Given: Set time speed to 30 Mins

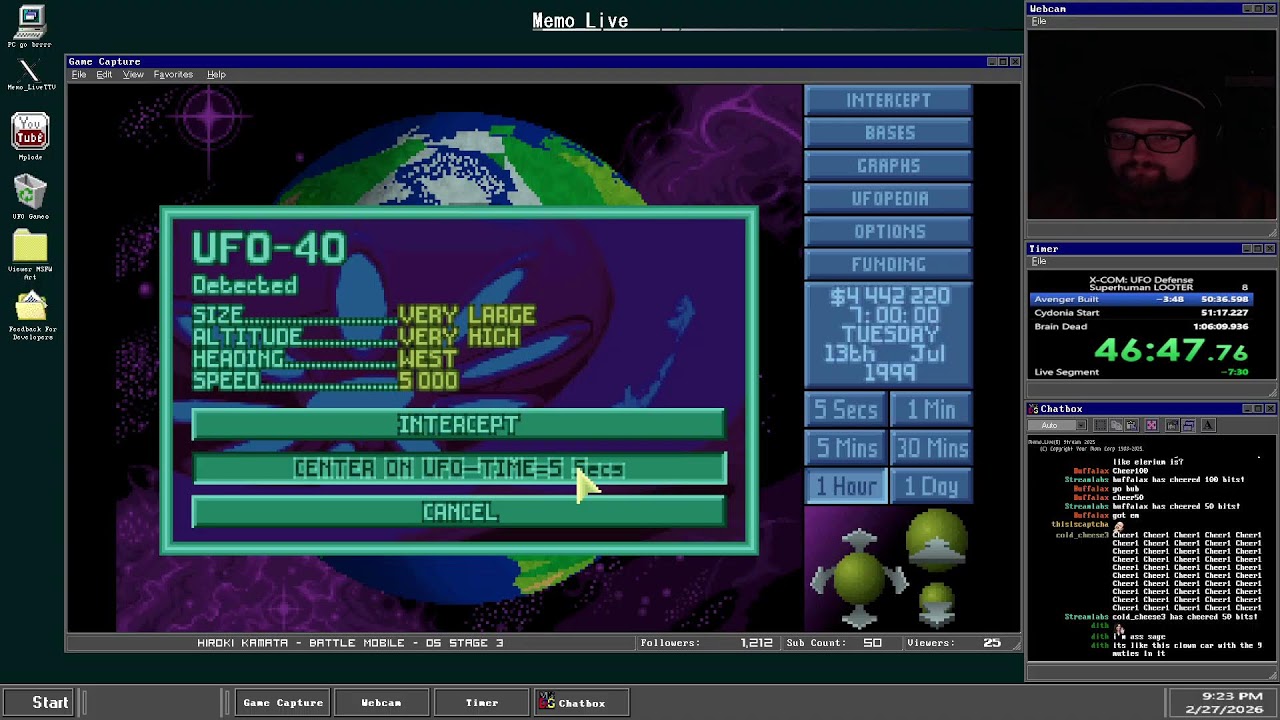Looking at the screenshot, I should coord(931,448).
